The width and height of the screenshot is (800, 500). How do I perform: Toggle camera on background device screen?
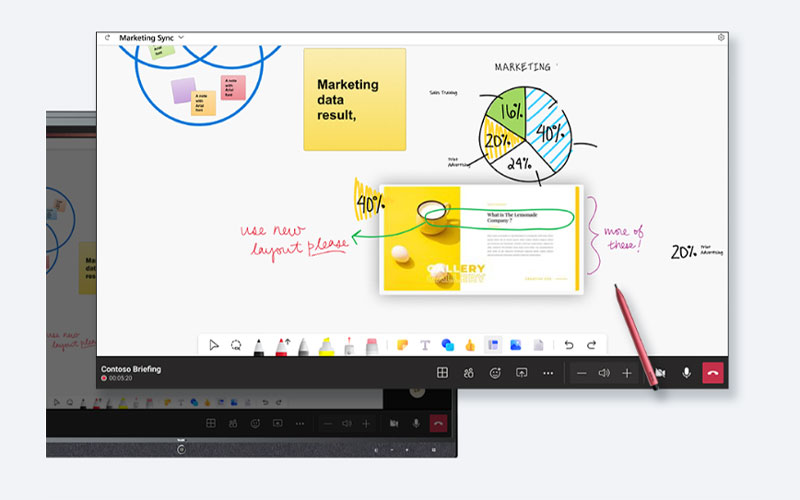click(394, 423)
